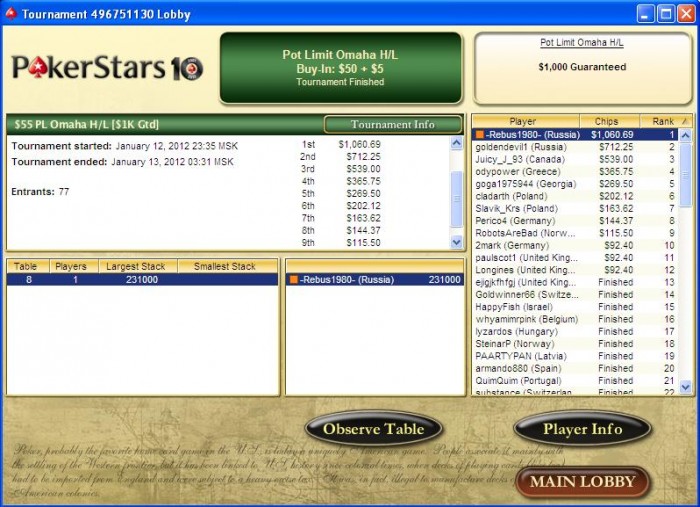The image size is (700, 507).
Task: Select Goldwinner66 player row
Action: point(575,295)
